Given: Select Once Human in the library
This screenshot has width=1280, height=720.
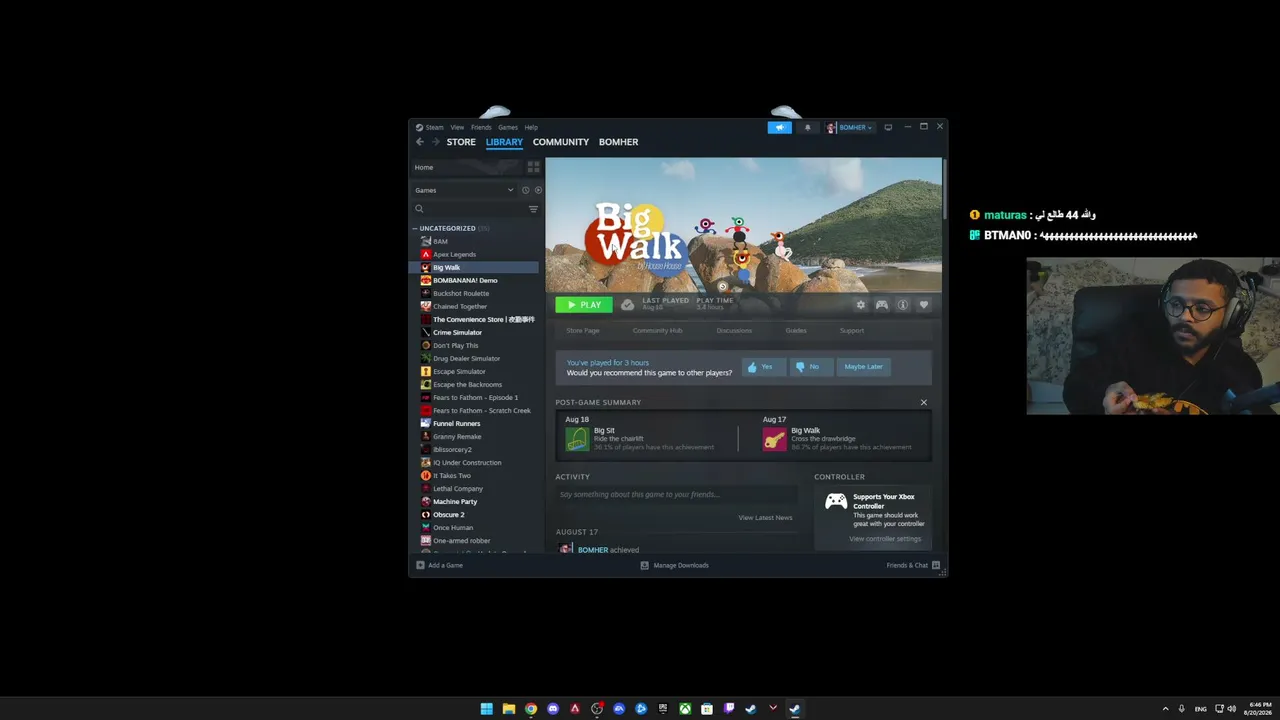Looking at the screenshot, I should click(453, 527).
